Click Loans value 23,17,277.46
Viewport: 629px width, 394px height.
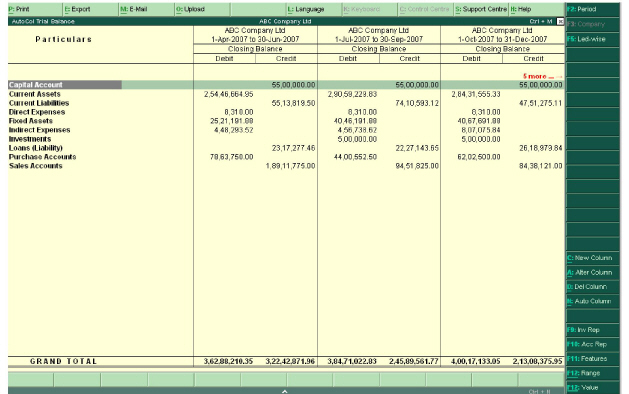(293, 148)
